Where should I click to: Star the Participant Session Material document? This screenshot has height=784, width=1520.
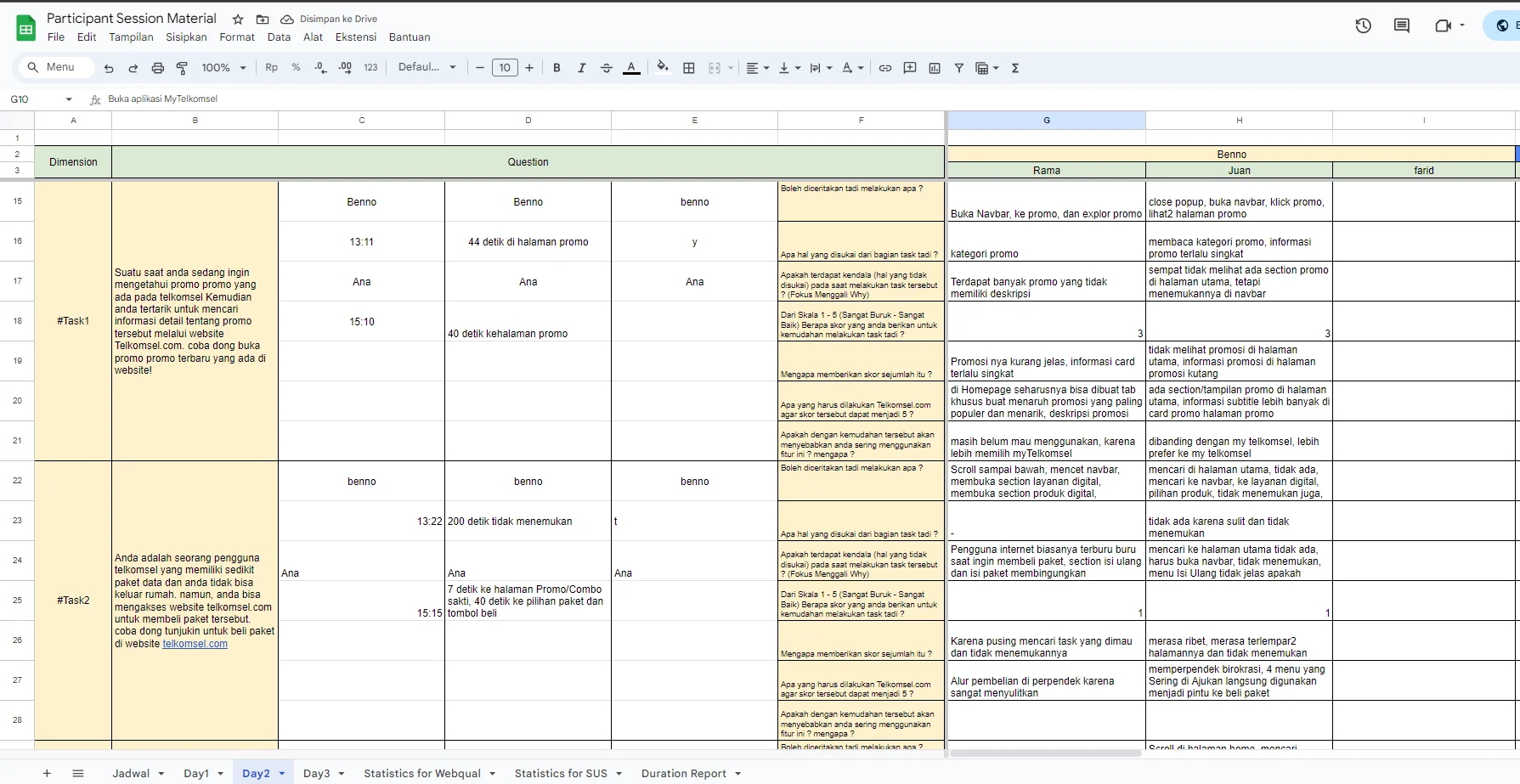[238, 19]
